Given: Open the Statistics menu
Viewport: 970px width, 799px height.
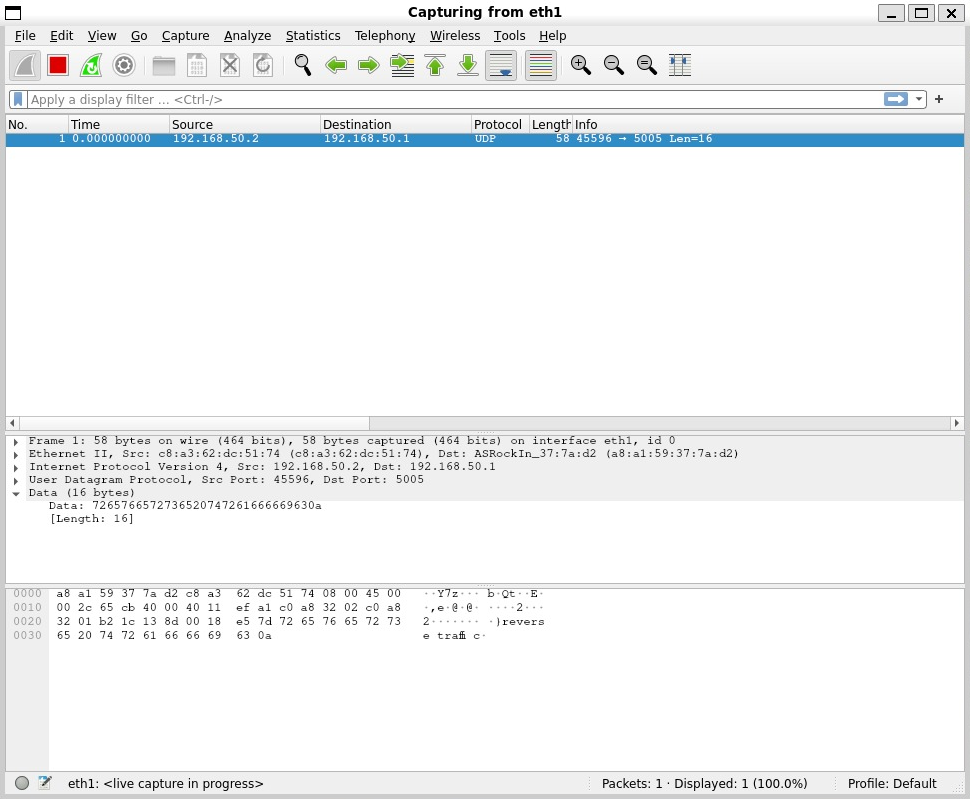Looking at the screenshot, I should [313, 35].
